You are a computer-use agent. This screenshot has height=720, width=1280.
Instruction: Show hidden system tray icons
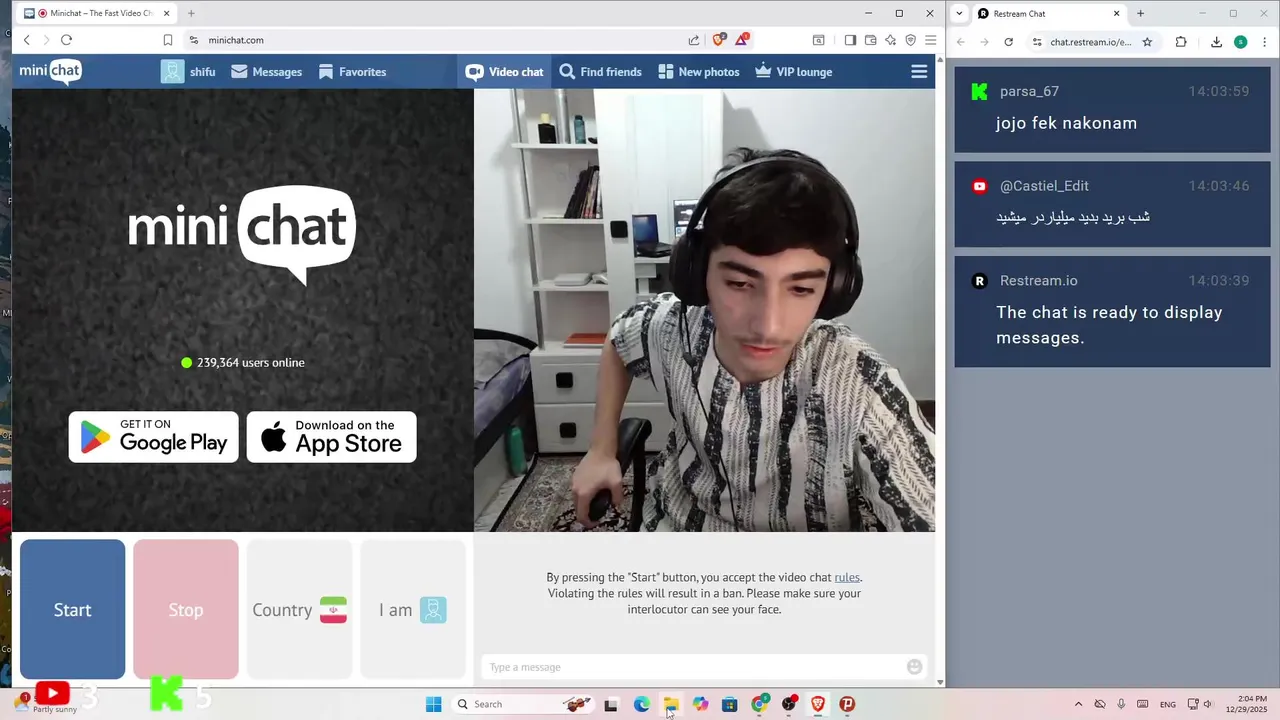pos(1078,704)
